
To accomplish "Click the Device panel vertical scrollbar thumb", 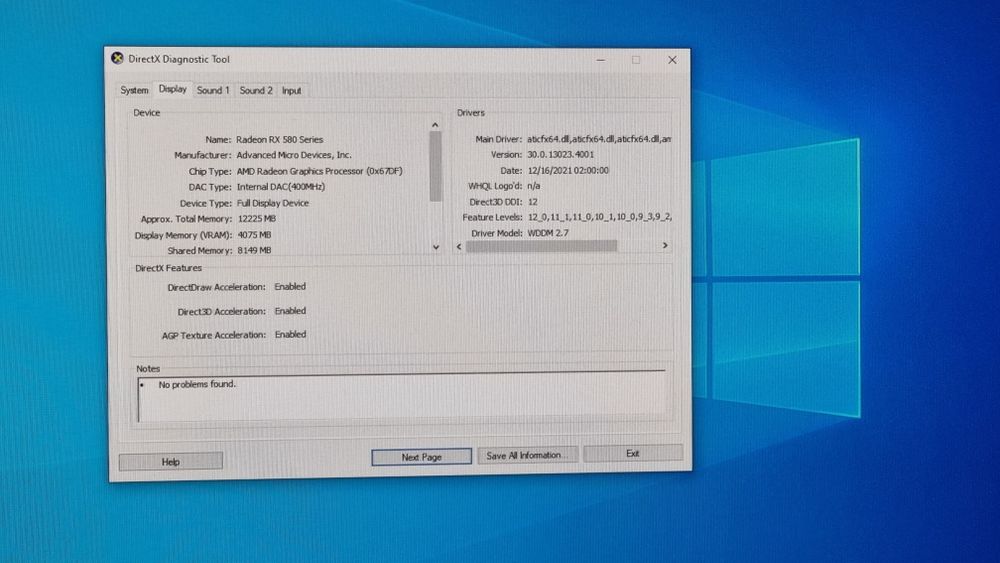I will 436,167.
